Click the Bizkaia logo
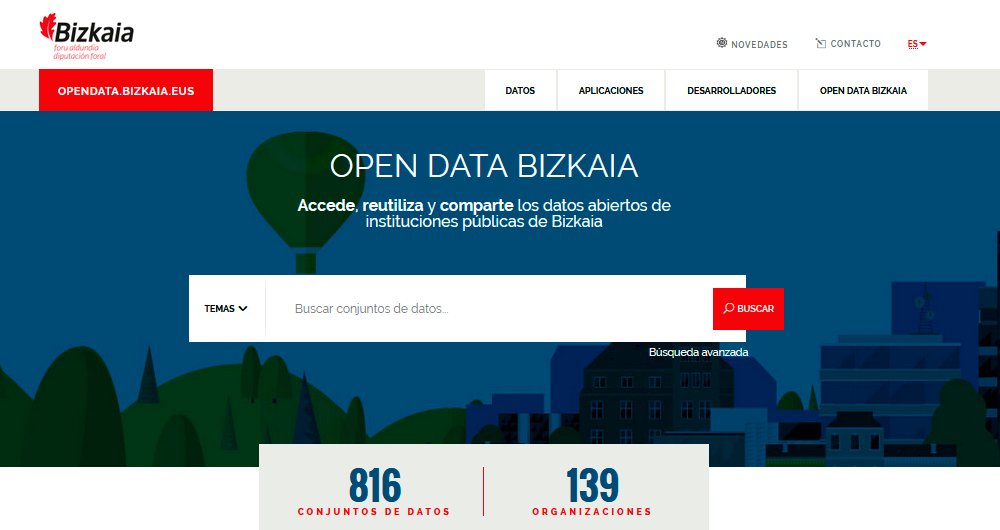1000x530 pixels. (x=87, y=36)
